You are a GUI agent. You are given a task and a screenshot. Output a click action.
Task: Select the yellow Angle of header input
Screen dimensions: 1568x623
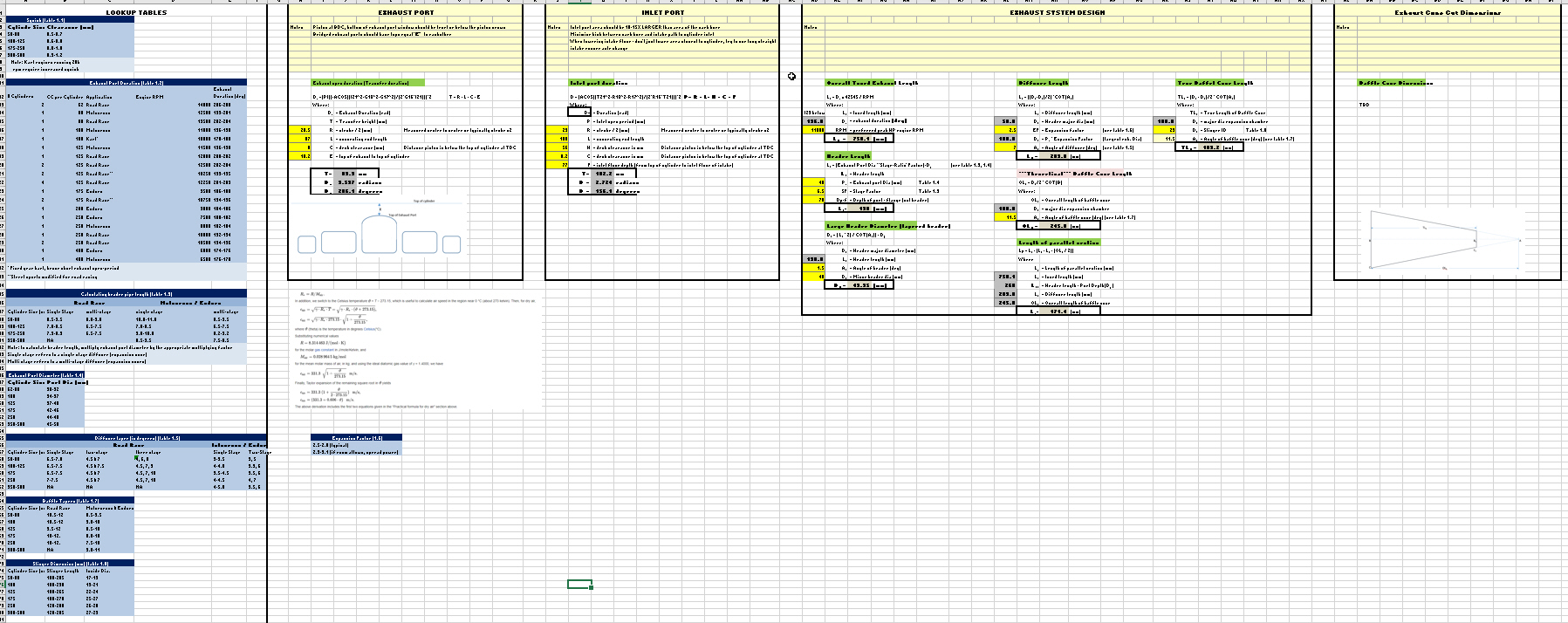tap(813, 268)
